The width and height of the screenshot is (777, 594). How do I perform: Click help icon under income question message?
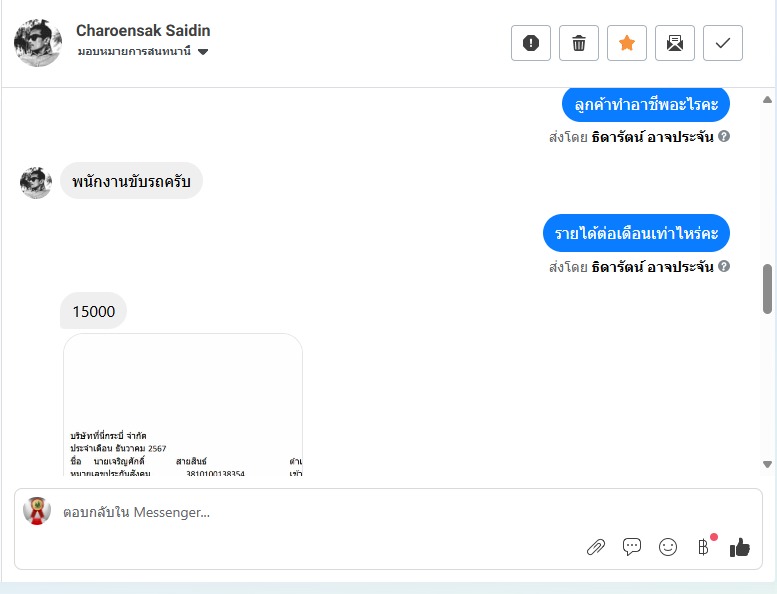point(724,266)
